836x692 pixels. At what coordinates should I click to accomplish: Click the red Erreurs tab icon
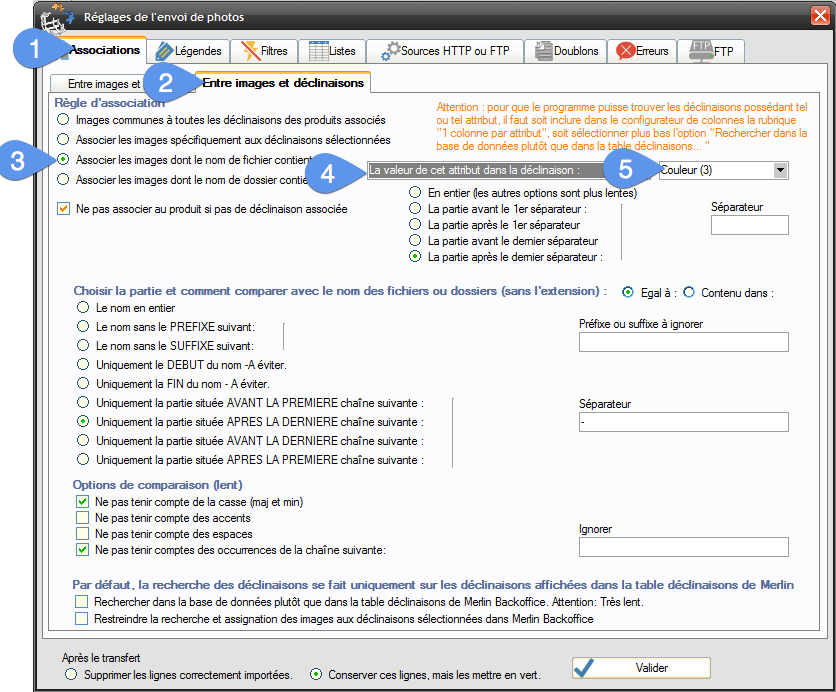tap(626, 50)
